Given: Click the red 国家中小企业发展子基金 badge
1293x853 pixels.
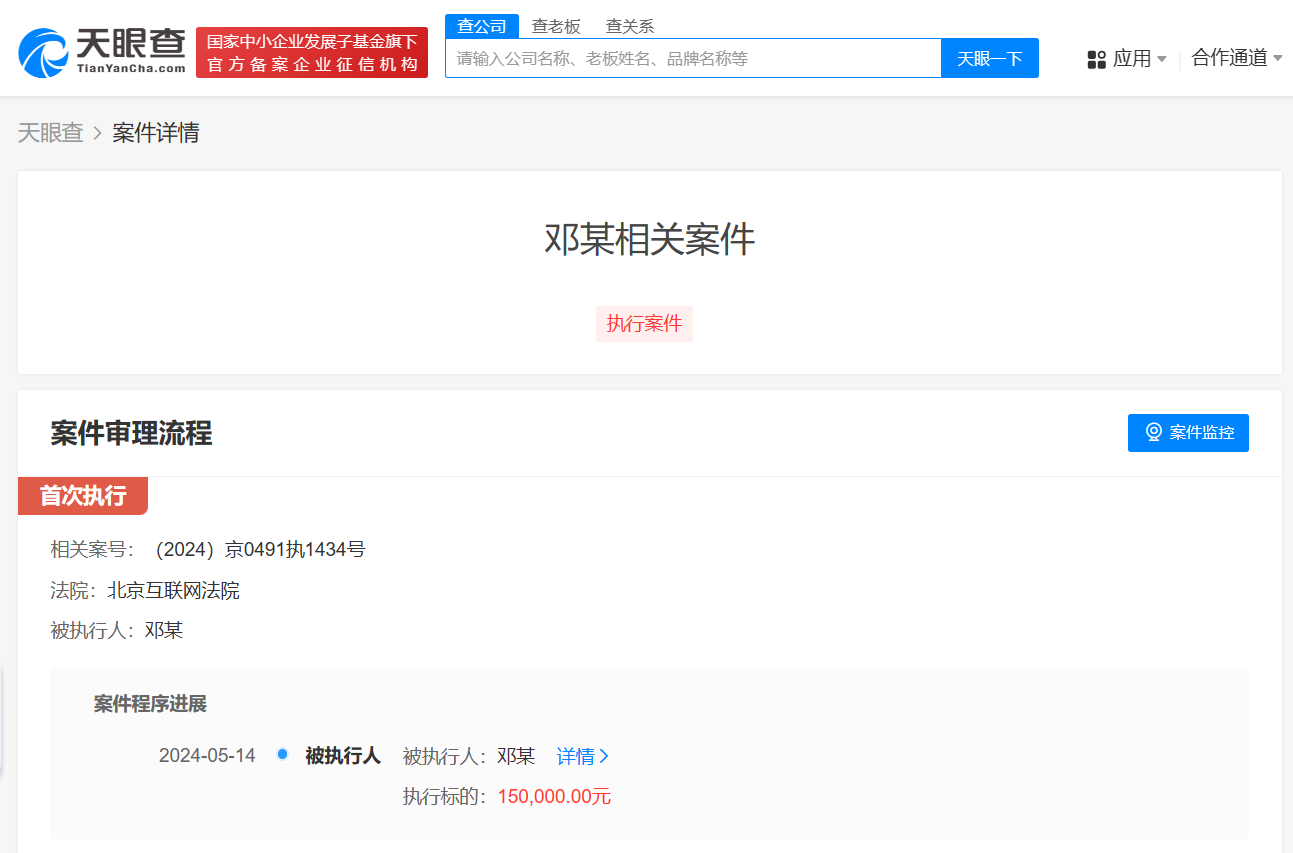Looking at the screenshot, I should click(311, 51).
